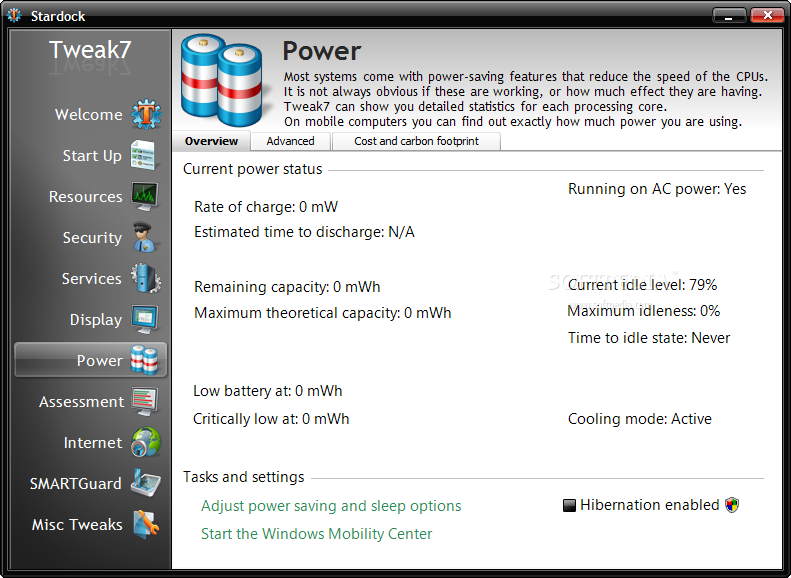791x578 pixels.
Task: Click 'Maximum idleness: 0%' text
Action: pos(644,311)
